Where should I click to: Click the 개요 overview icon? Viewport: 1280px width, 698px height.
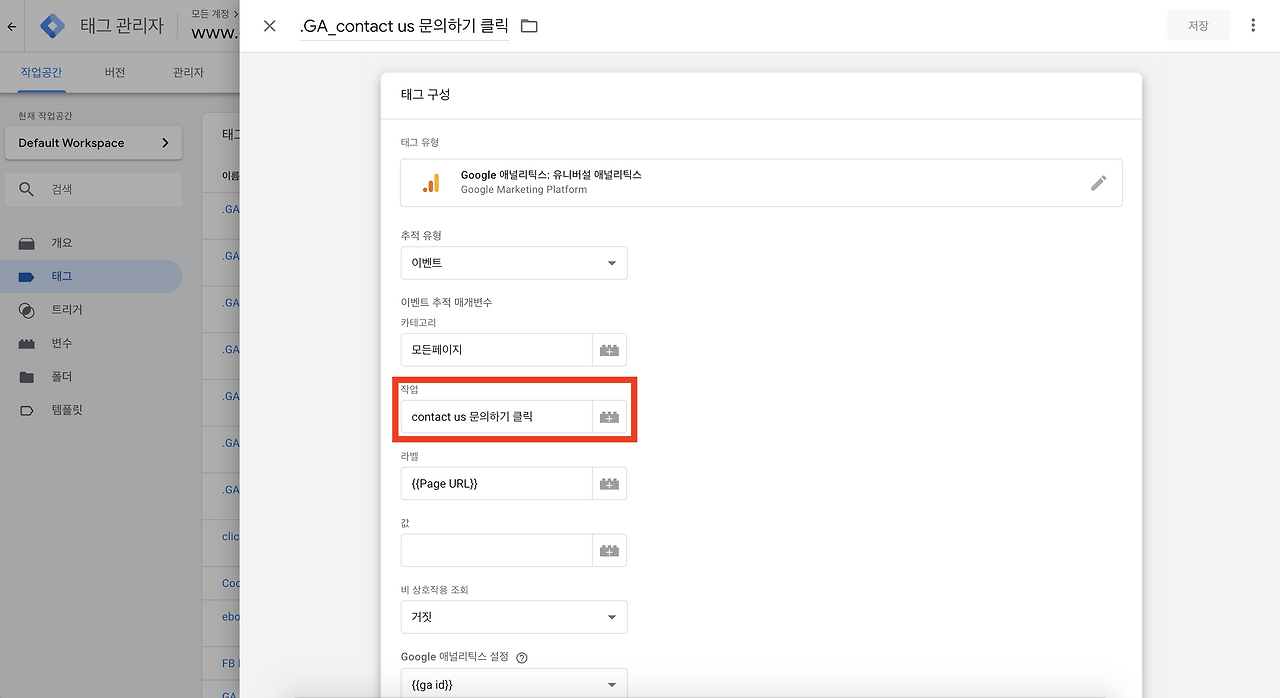(27, 243)
